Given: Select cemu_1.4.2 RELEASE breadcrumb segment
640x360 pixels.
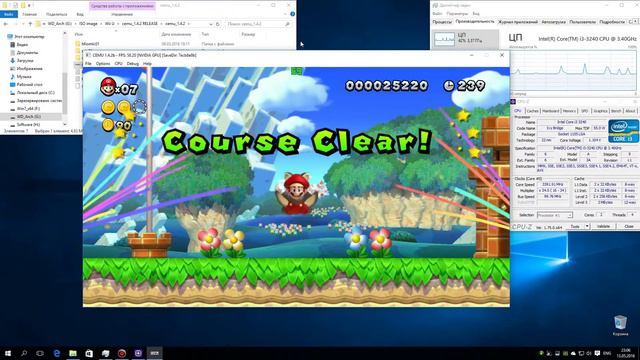Looking at the screenshot, I should [x=140, y=24].
